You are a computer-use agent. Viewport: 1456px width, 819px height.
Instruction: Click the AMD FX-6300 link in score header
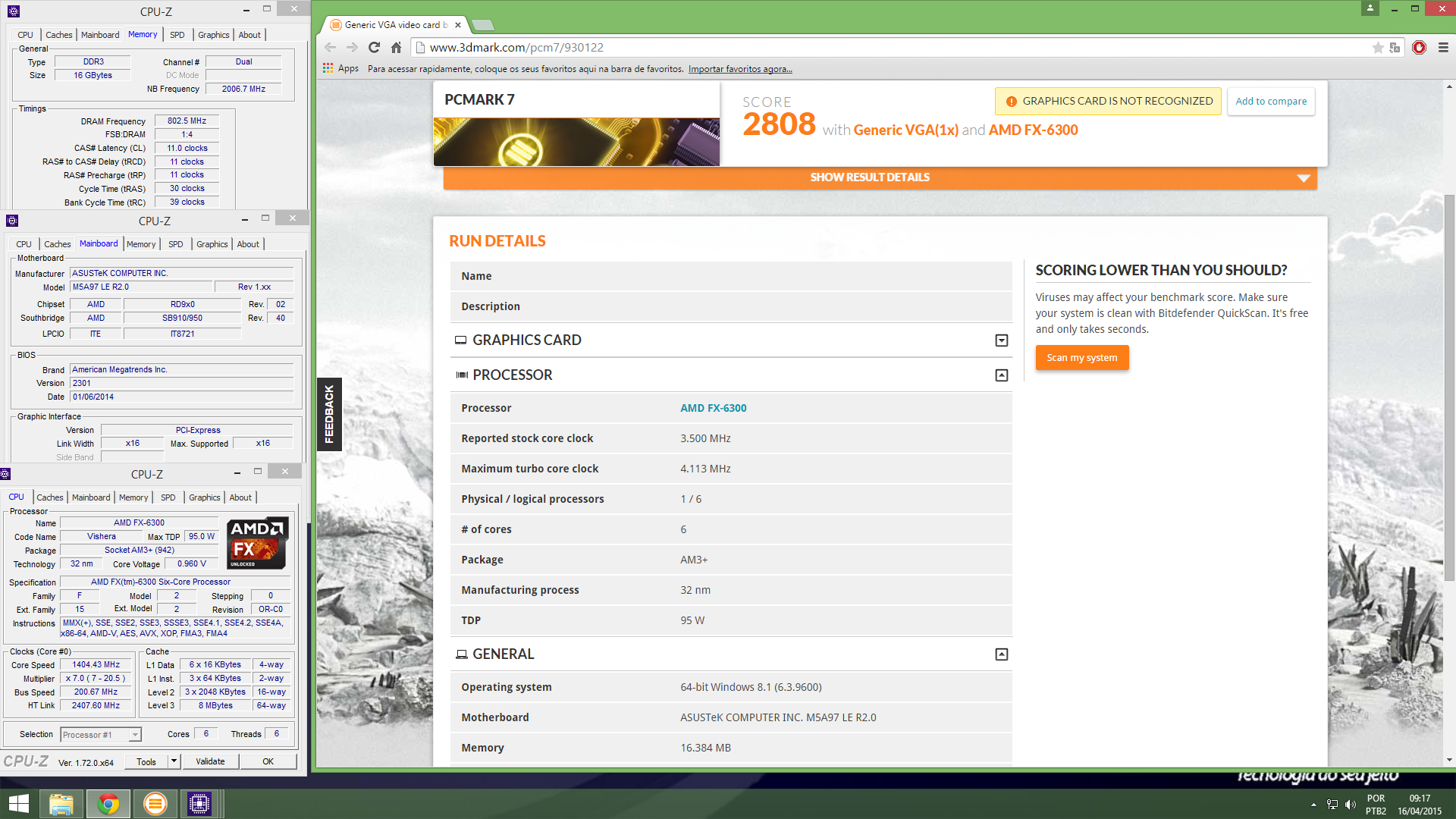point(1033,130)
